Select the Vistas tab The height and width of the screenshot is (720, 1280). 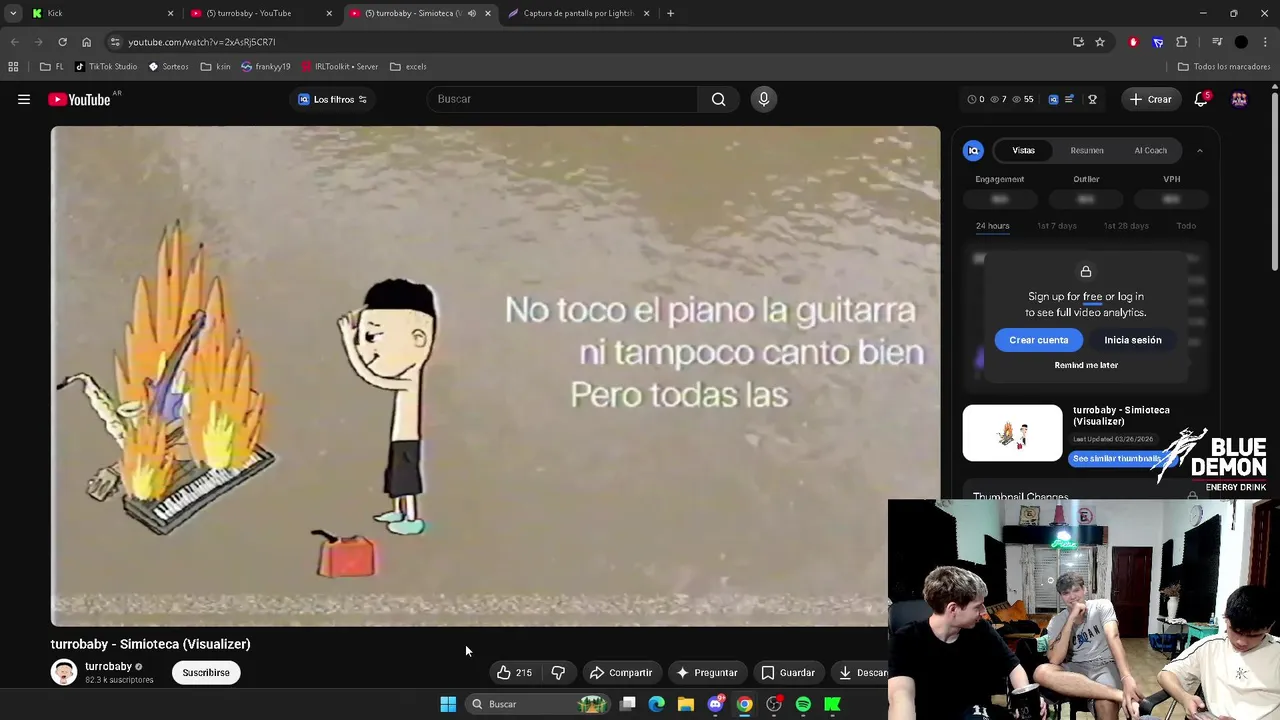click(1023, 150)
